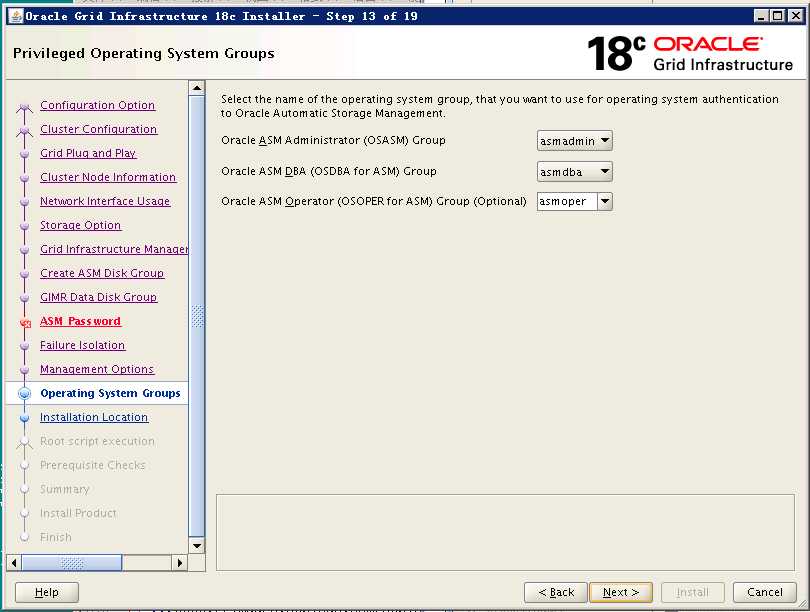Click the red error icon beside ASM Password
The image size is (810, 612).
pos(25,323)
